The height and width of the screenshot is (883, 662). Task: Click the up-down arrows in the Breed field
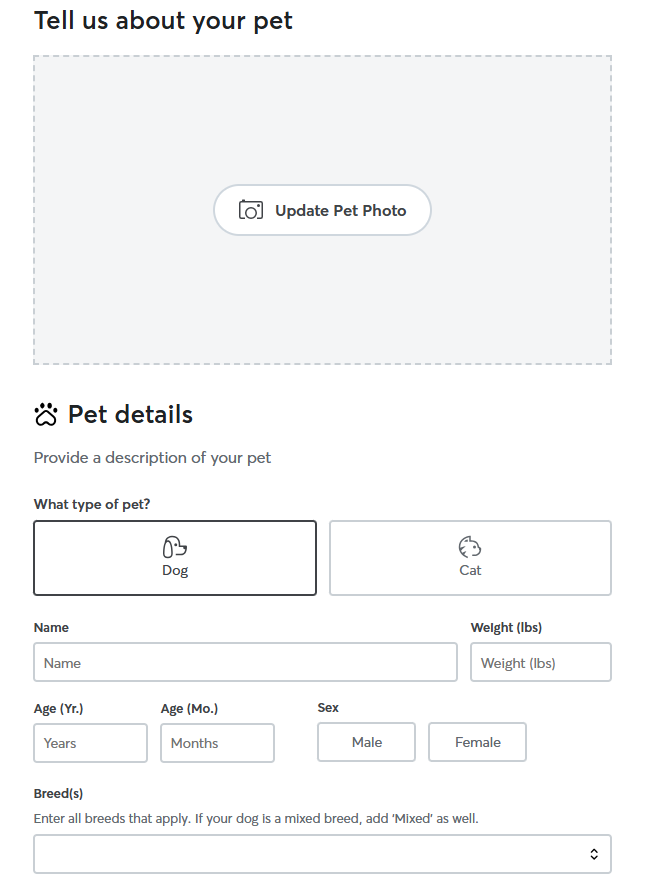(x=594, y=854)
